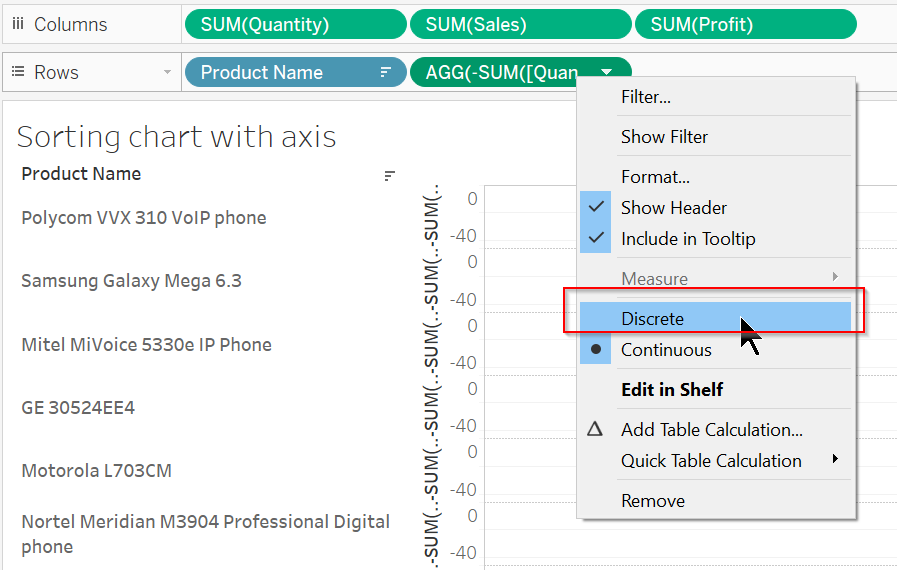Select the Discrete option

(715, 318)
